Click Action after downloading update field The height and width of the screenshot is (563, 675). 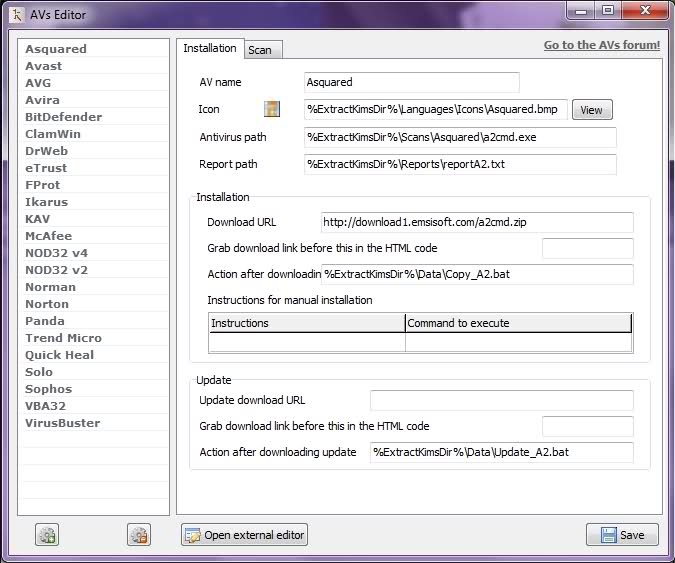tap(502, 452)
